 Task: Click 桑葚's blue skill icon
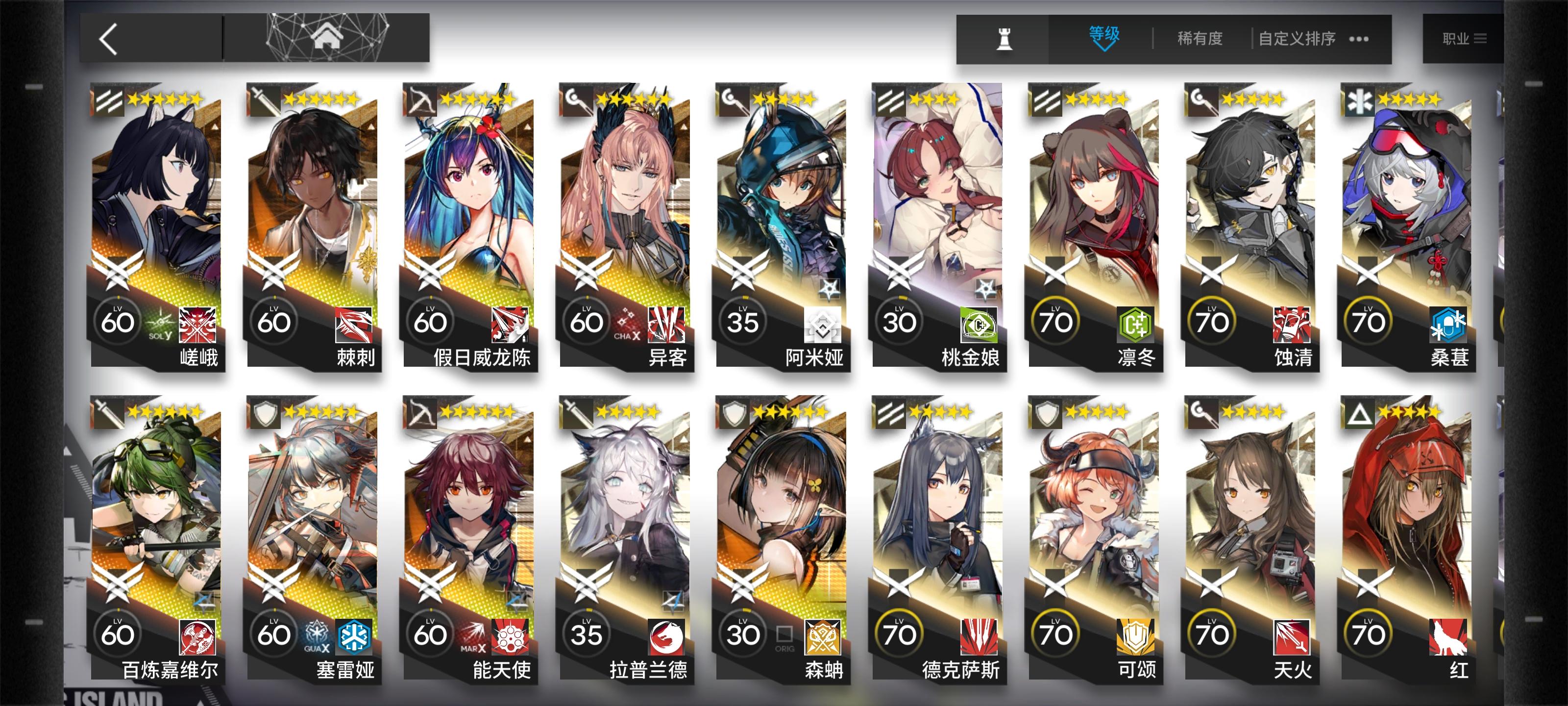1447,325
